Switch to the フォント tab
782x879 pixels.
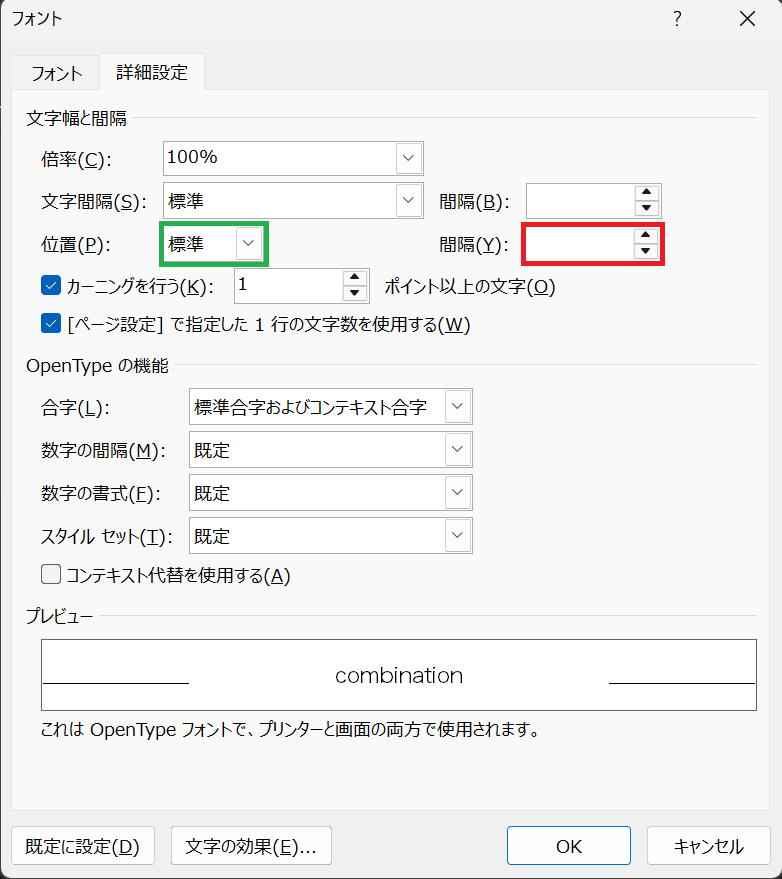coord(56,74)
